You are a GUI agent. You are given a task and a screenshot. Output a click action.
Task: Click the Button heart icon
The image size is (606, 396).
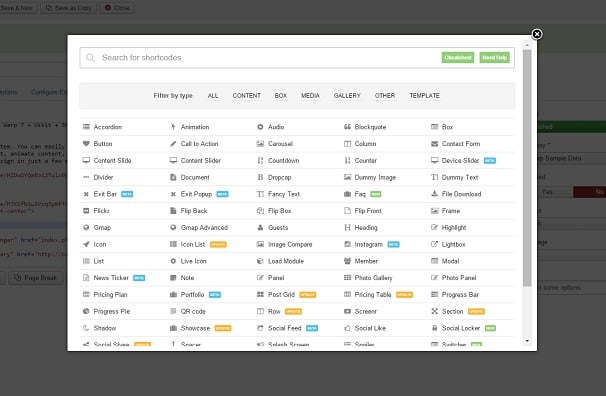(x=86, y=144)
